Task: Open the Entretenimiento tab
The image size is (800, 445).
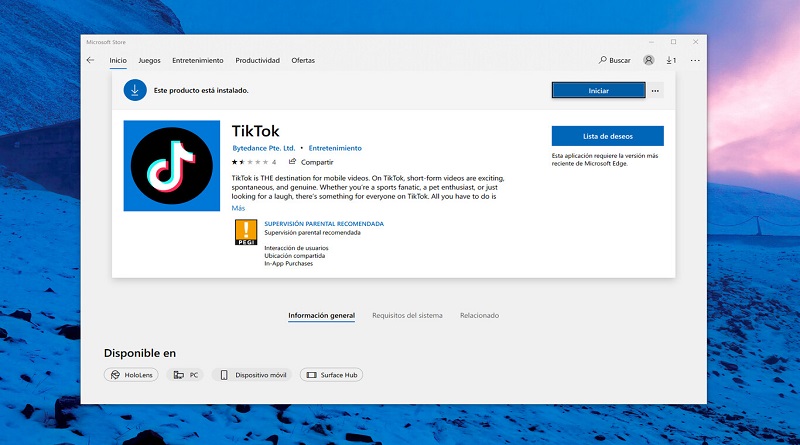Action: (197, 60)
